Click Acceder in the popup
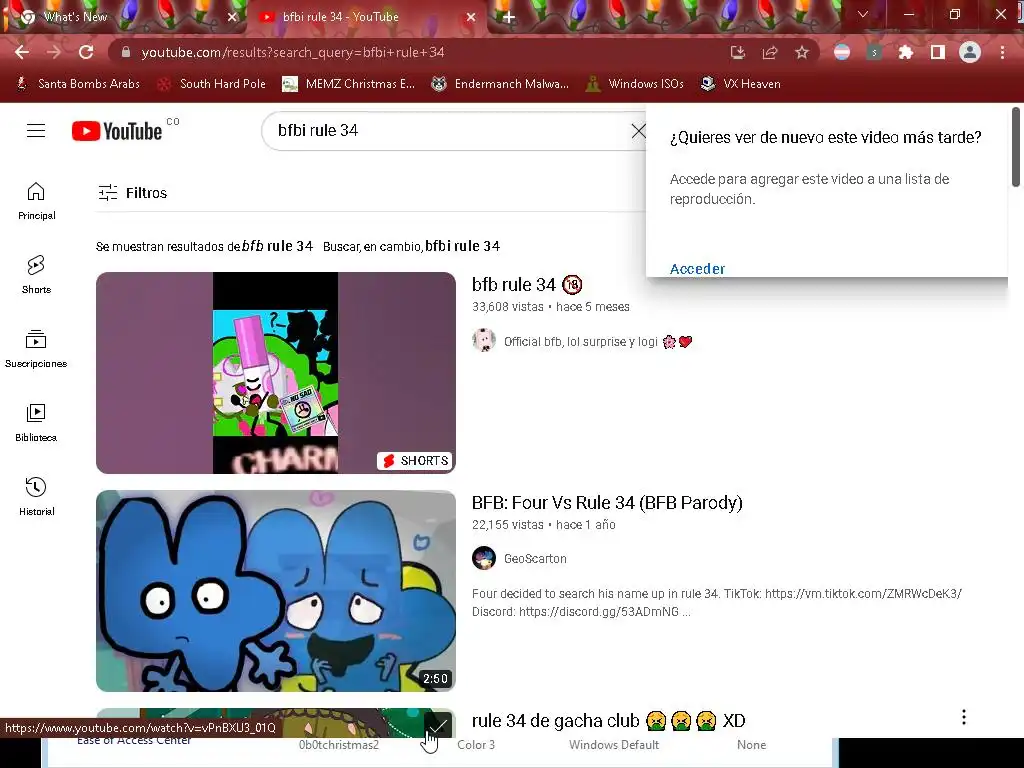This screenshot has width=1024, height=768. point(697,268)
